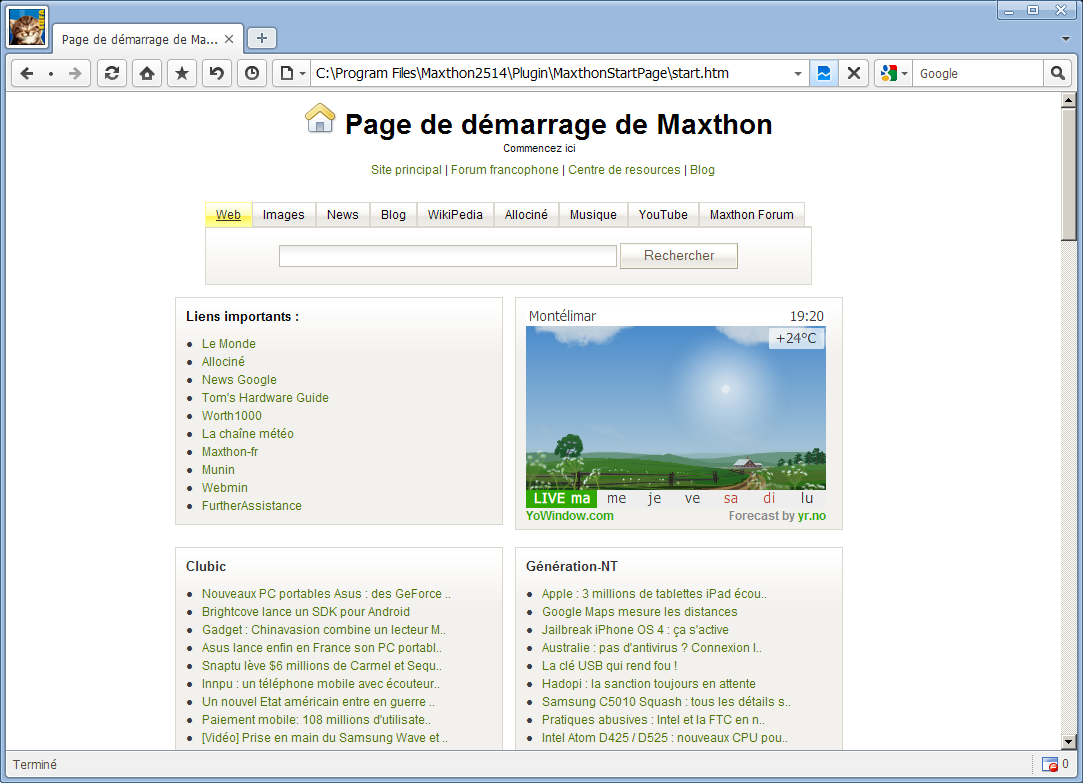The width and height of the screenshot is (1083, 783).
Task: Click the vertical scrollbar thumb
Action: coord(1068,174)
